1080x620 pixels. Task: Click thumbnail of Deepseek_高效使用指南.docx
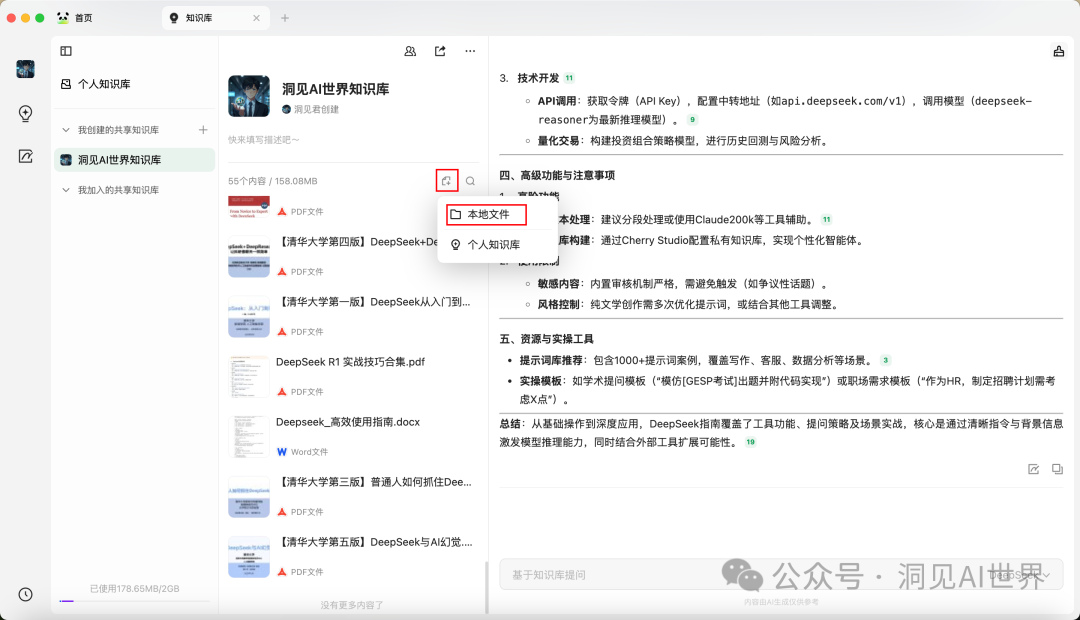coord(249,437)
